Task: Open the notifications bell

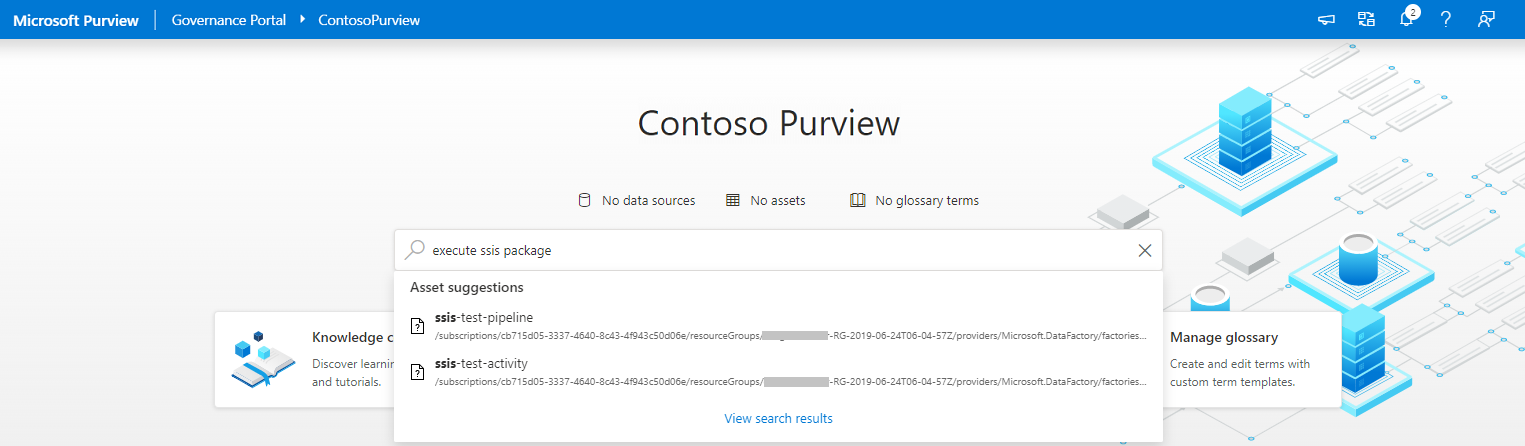Action: (x=1407, y=20)
